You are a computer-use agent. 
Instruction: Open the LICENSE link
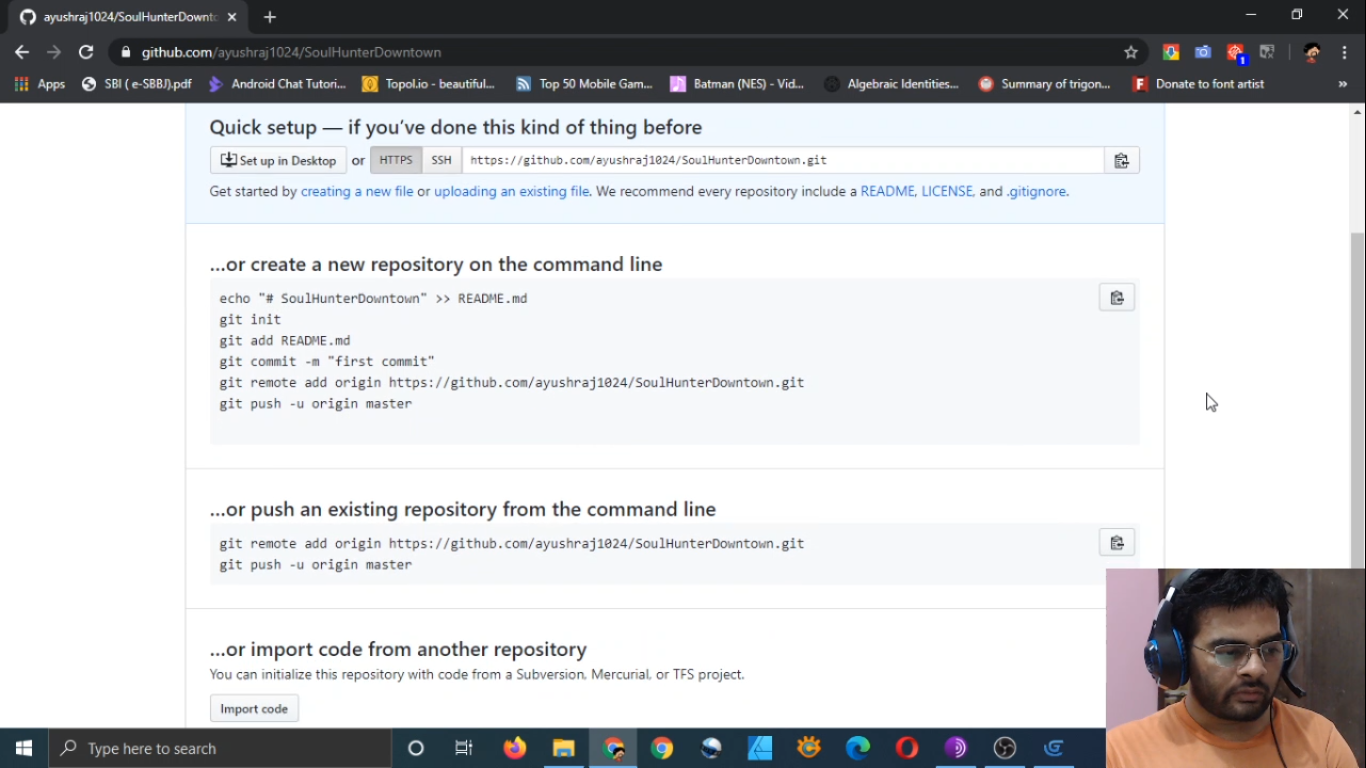click(x=948, y=191)
